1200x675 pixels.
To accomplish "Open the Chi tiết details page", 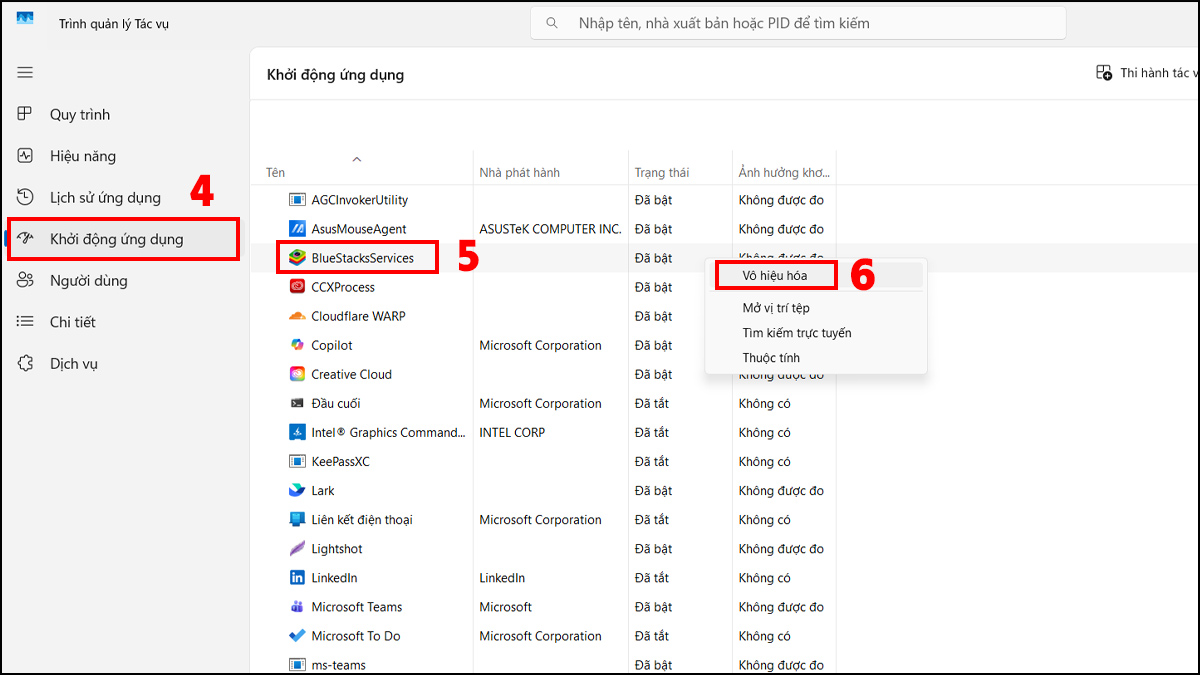I will (x=72, y=322).
